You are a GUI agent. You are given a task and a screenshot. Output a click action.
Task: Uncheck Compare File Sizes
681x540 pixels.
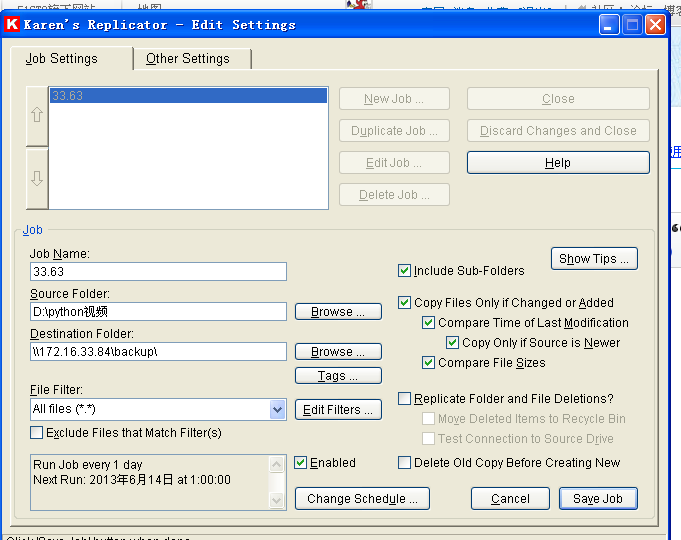coord(428,362)
